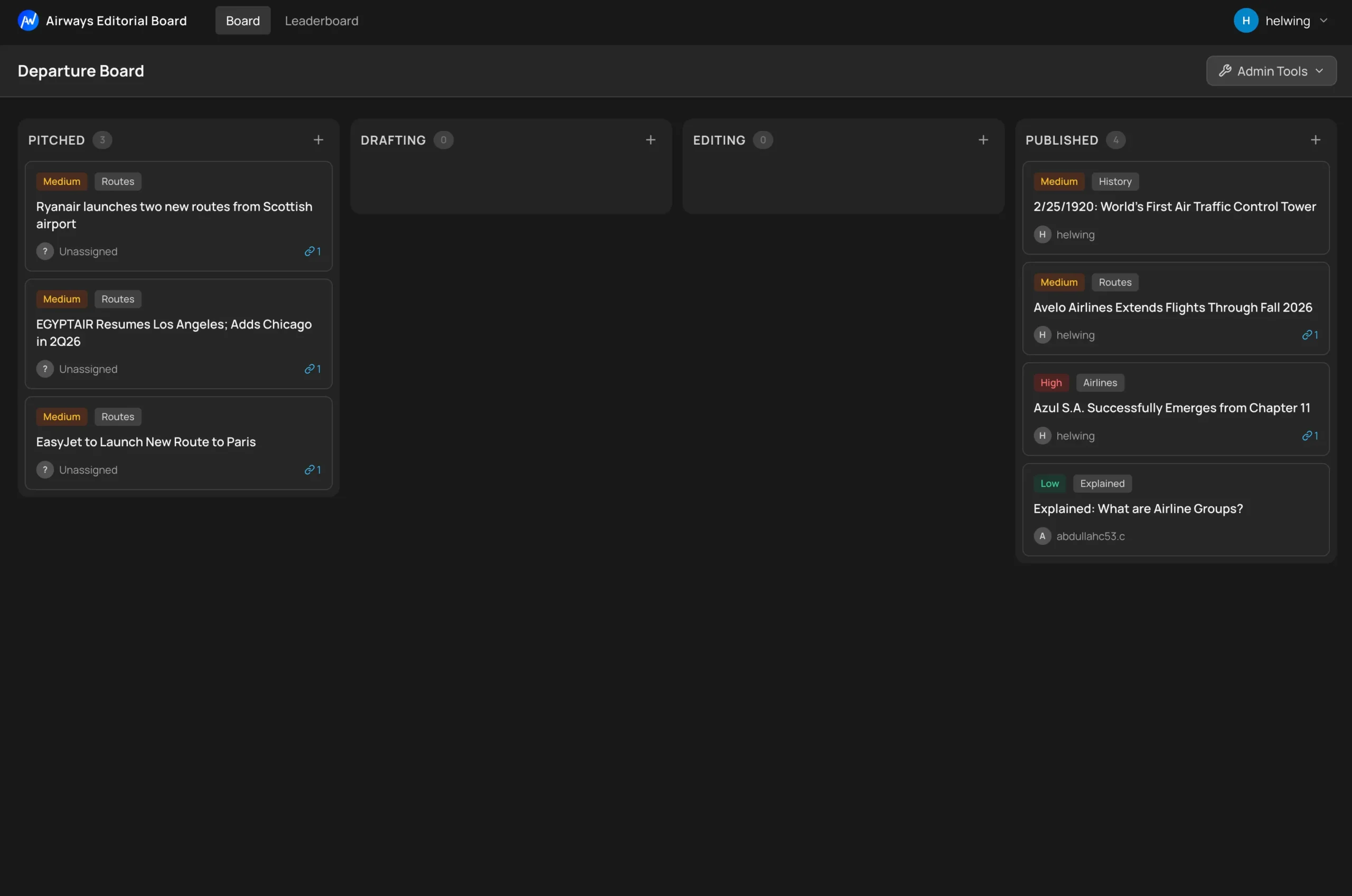Click Pitched column count badge
Screen dimensions: 1352x896
point(102,140)
